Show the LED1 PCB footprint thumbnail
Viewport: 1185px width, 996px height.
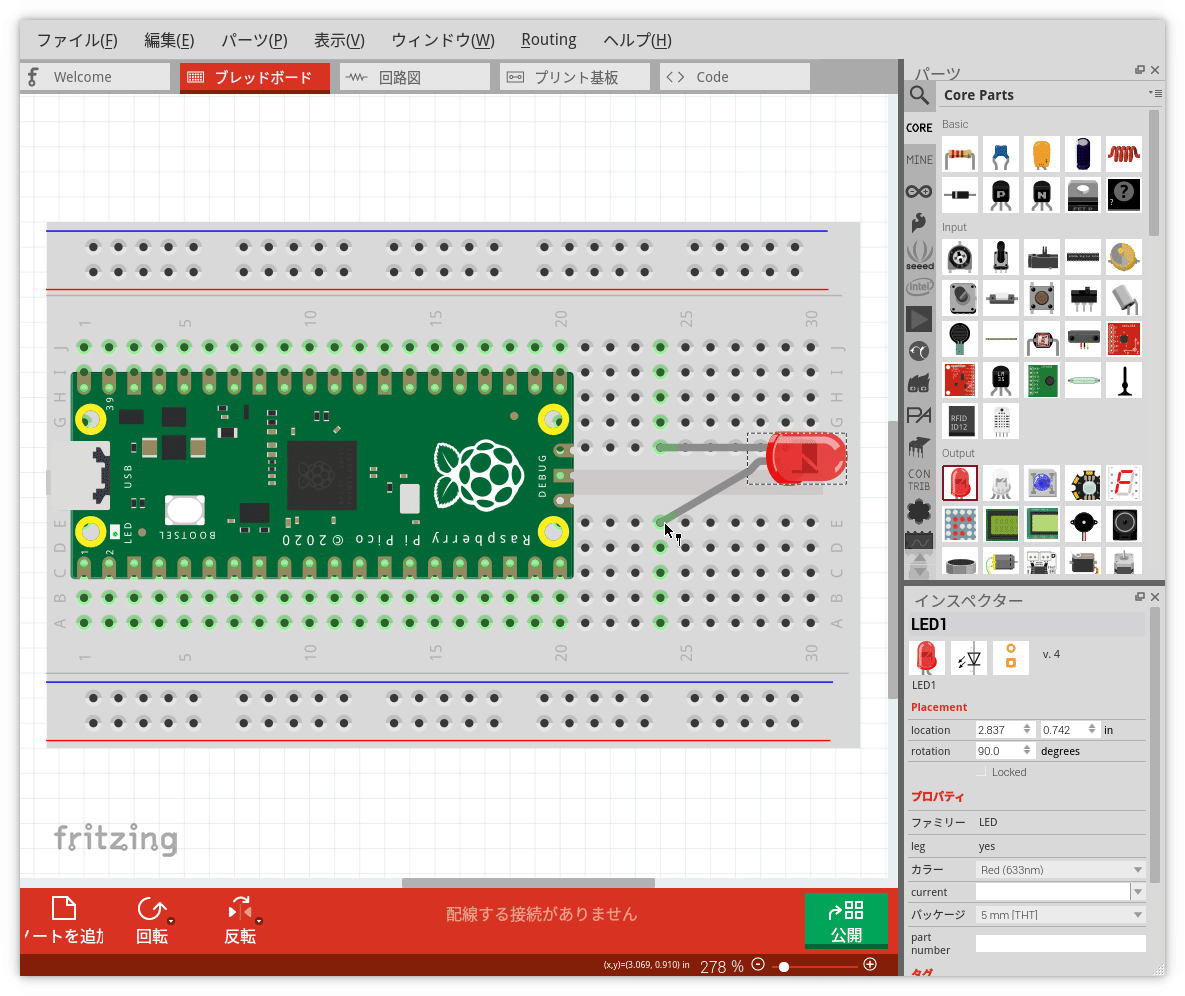tap(1010, 657)
